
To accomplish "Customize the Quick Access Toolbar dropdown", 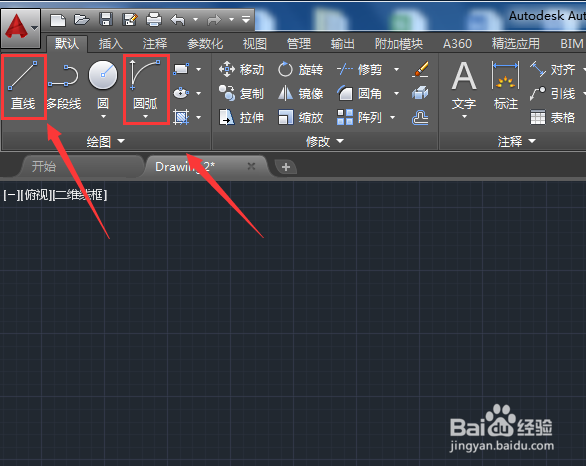I will 246,19.
